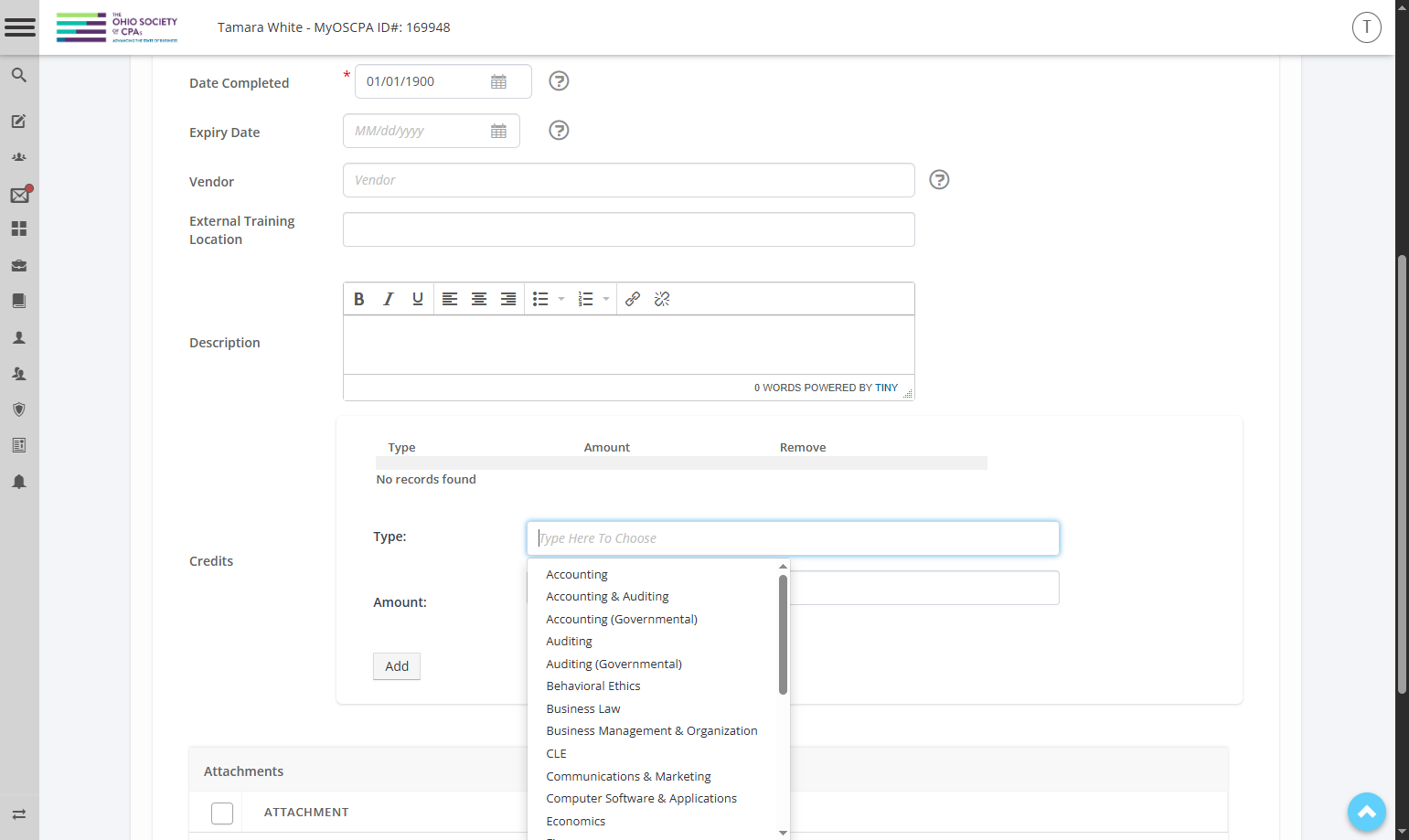This screenshot has width=1409, height=840.
Task: Expand numbered list style dropdown arrow
Action: (606, 299)
